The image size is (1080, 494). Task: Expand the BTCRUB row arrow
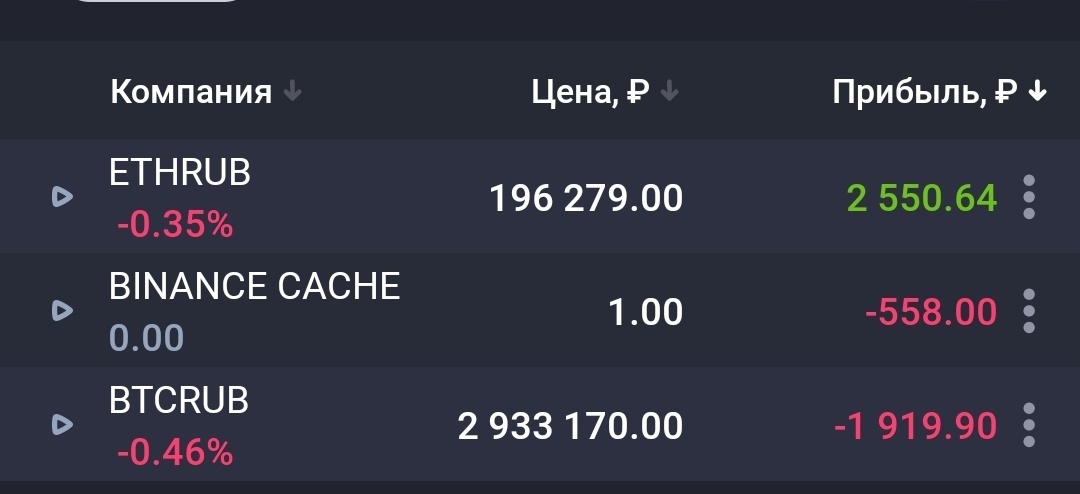pos(63,425)
